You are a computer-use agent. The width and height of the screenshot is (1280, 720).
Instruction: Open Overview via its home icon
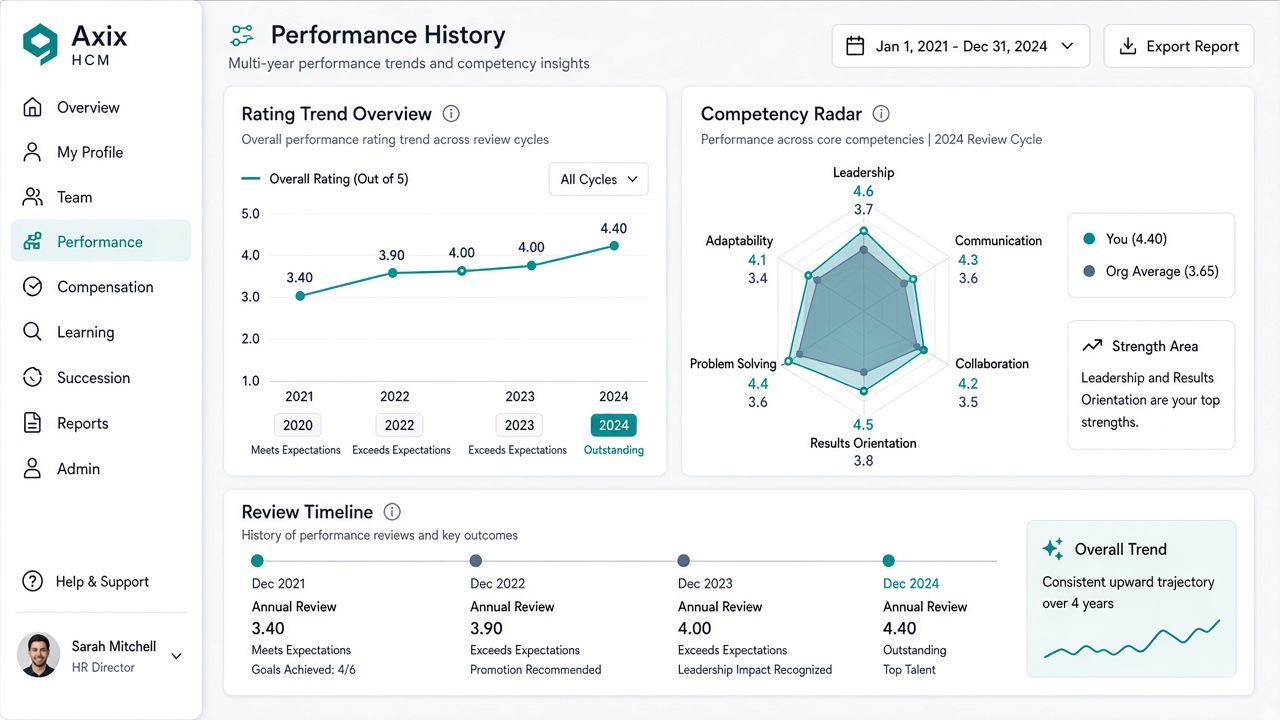click(33, 107)
